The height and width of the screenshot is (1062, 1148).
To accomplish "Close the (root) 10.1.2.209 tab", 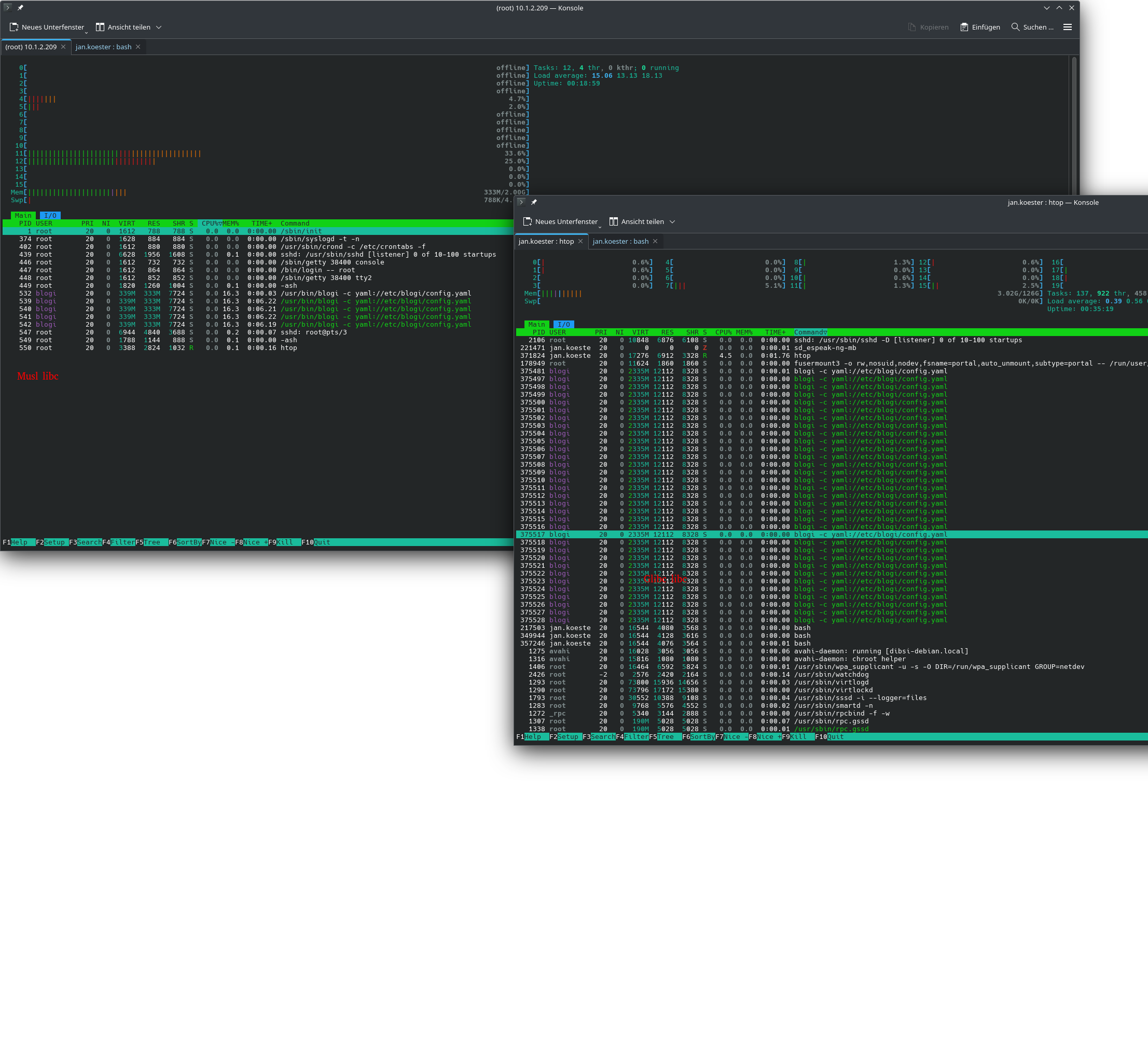I will pyautogui.click(x=63, y=47).
